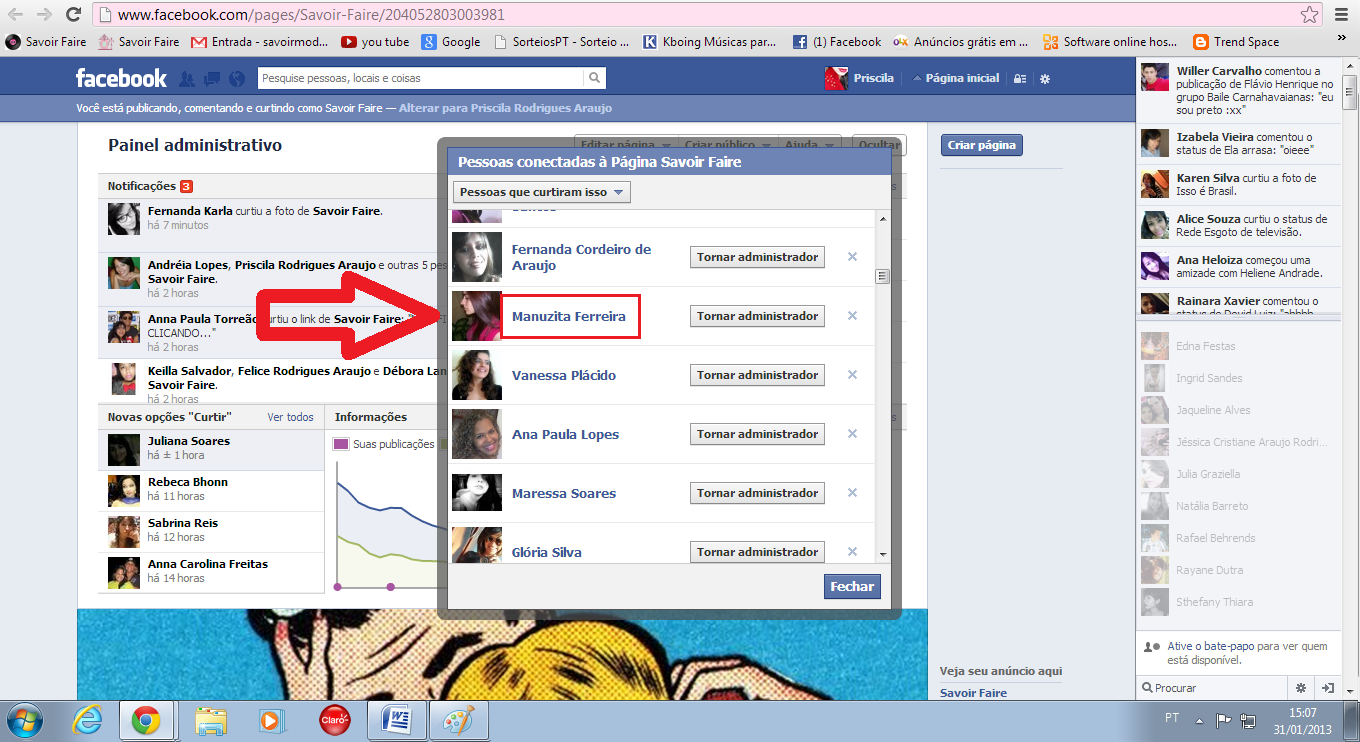Open Vanessa Plácido's profile name

[x=564, y=375]
